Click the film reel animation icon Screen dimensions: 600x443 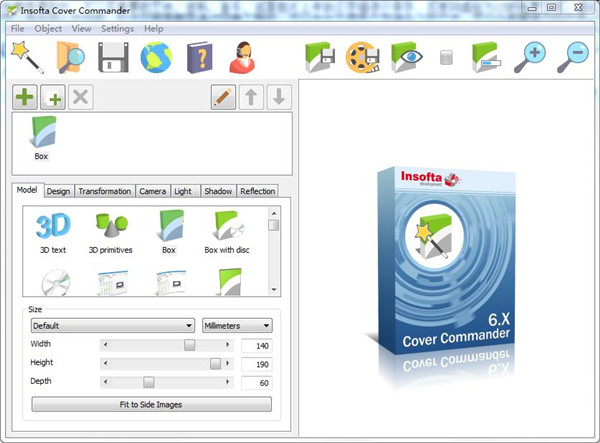pos(362,58)
